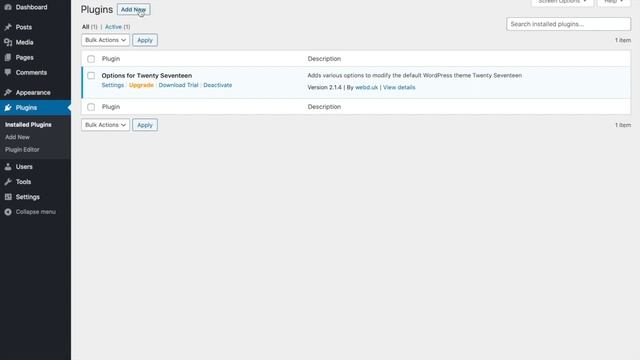Viewport: 640px width, 360px height.
Task: Open the Plugin Editor submenu item
Action: [22, 149]
